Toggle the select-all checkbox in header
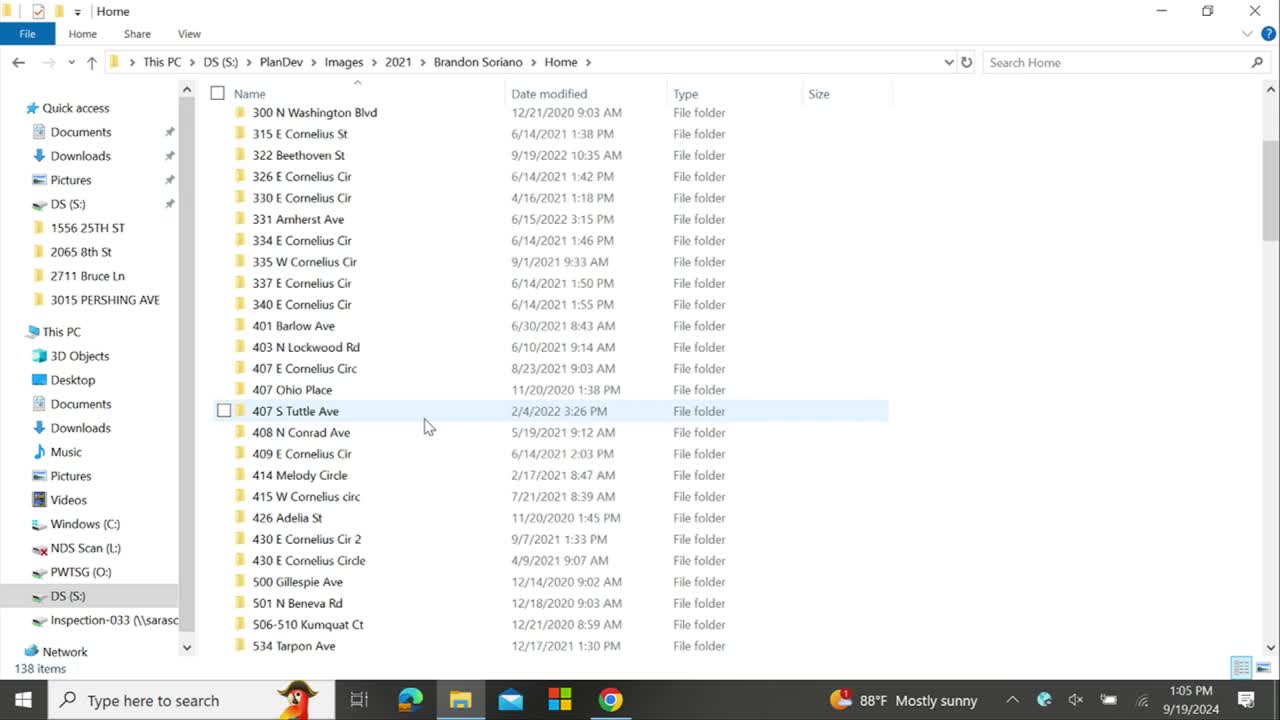Image resolution: width=1280 pixels, height=720 pixels. pyautogui.click(x=218, y=93)
